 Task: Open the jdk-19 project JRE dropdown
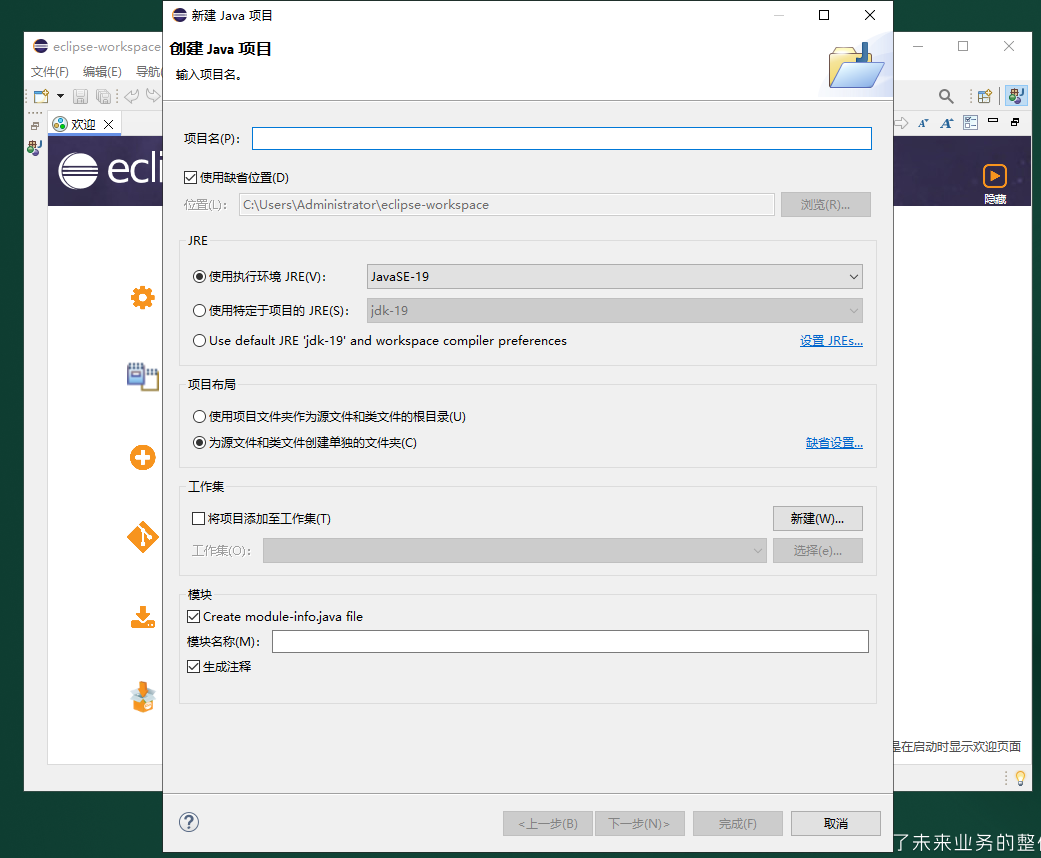(615, 310)
